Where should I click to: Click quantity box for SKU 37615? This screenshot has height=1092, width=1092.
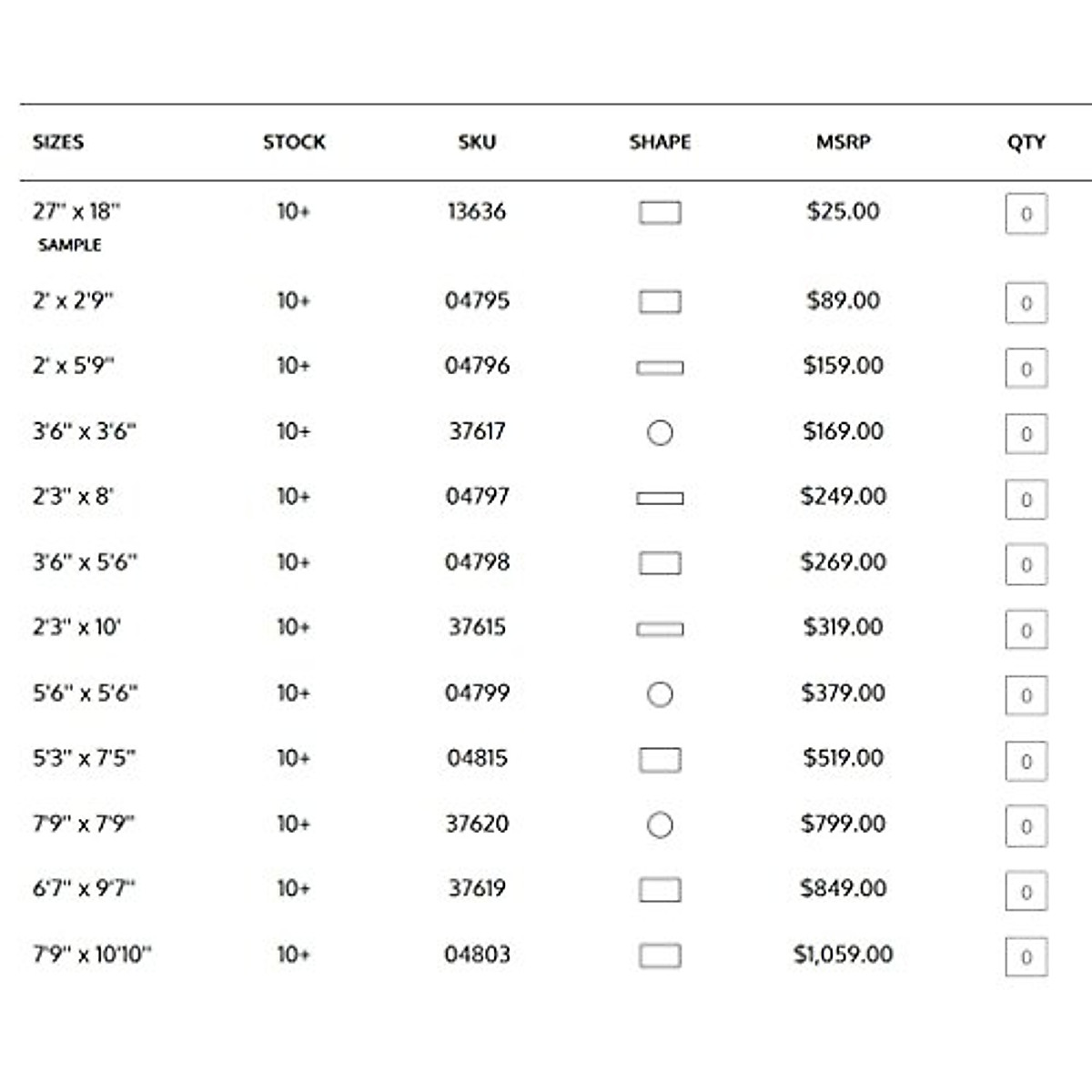(x=1026, y=630)
